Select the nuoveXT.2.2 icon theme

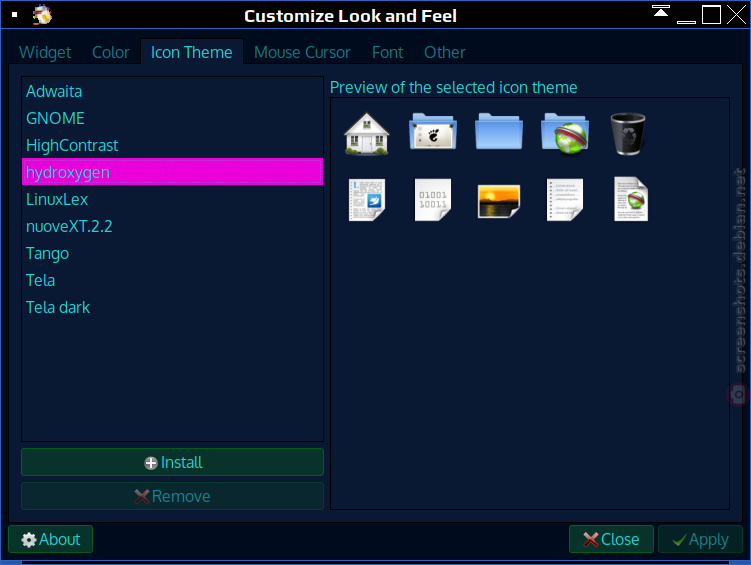pyautogui.click(x=172, y=226)
